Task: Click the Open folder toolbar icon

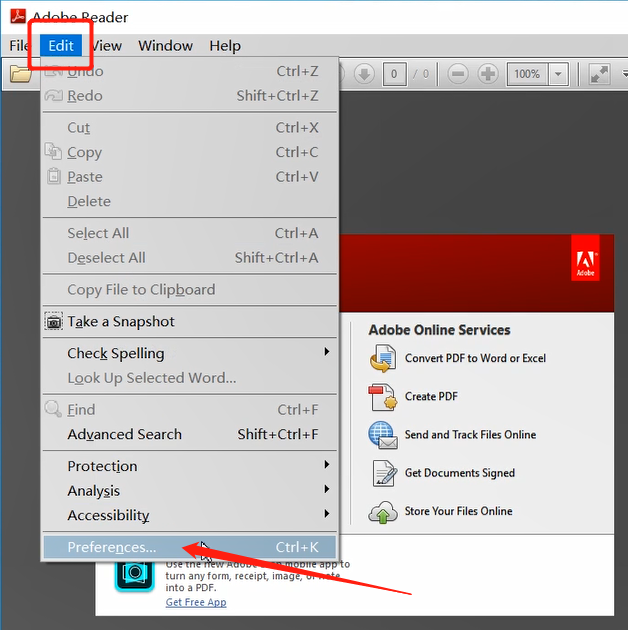Action: tap(20, 74)
